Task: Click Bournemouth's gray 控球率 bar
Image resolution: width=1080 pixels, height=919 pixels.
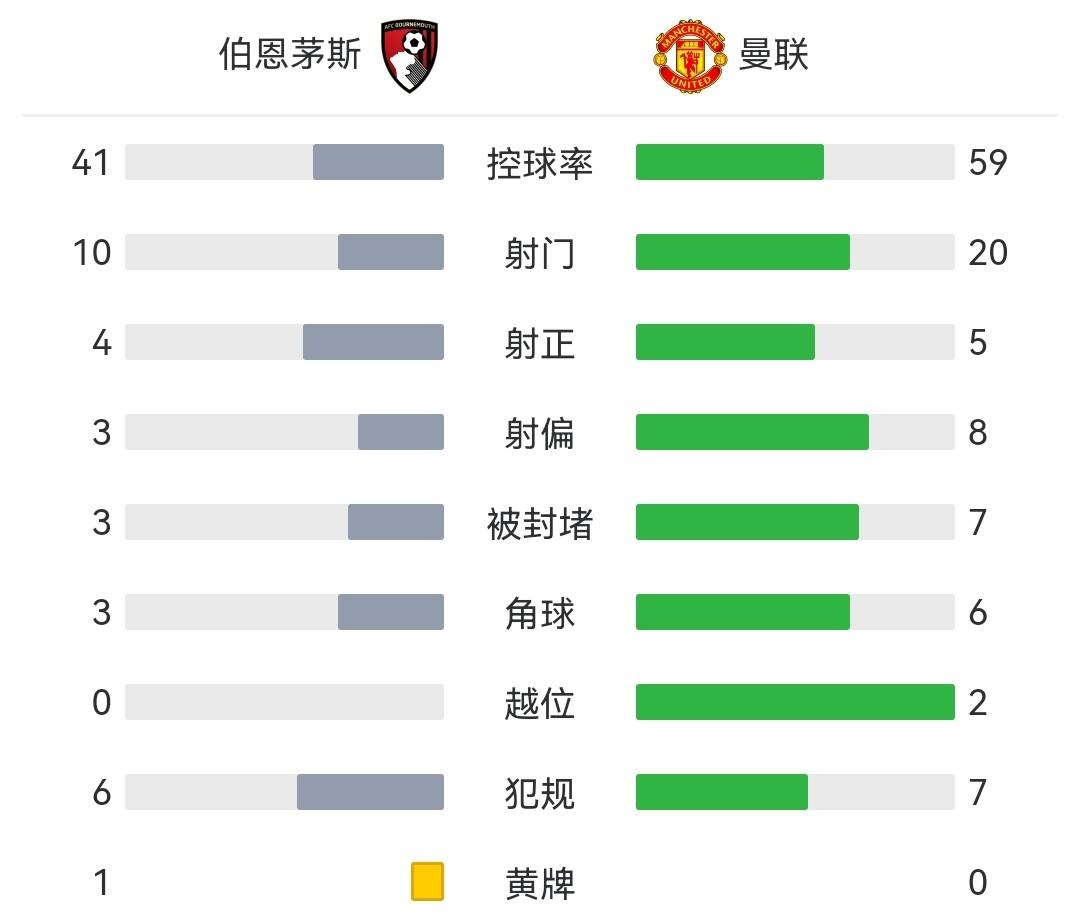Action: click(x=378, y=162)
